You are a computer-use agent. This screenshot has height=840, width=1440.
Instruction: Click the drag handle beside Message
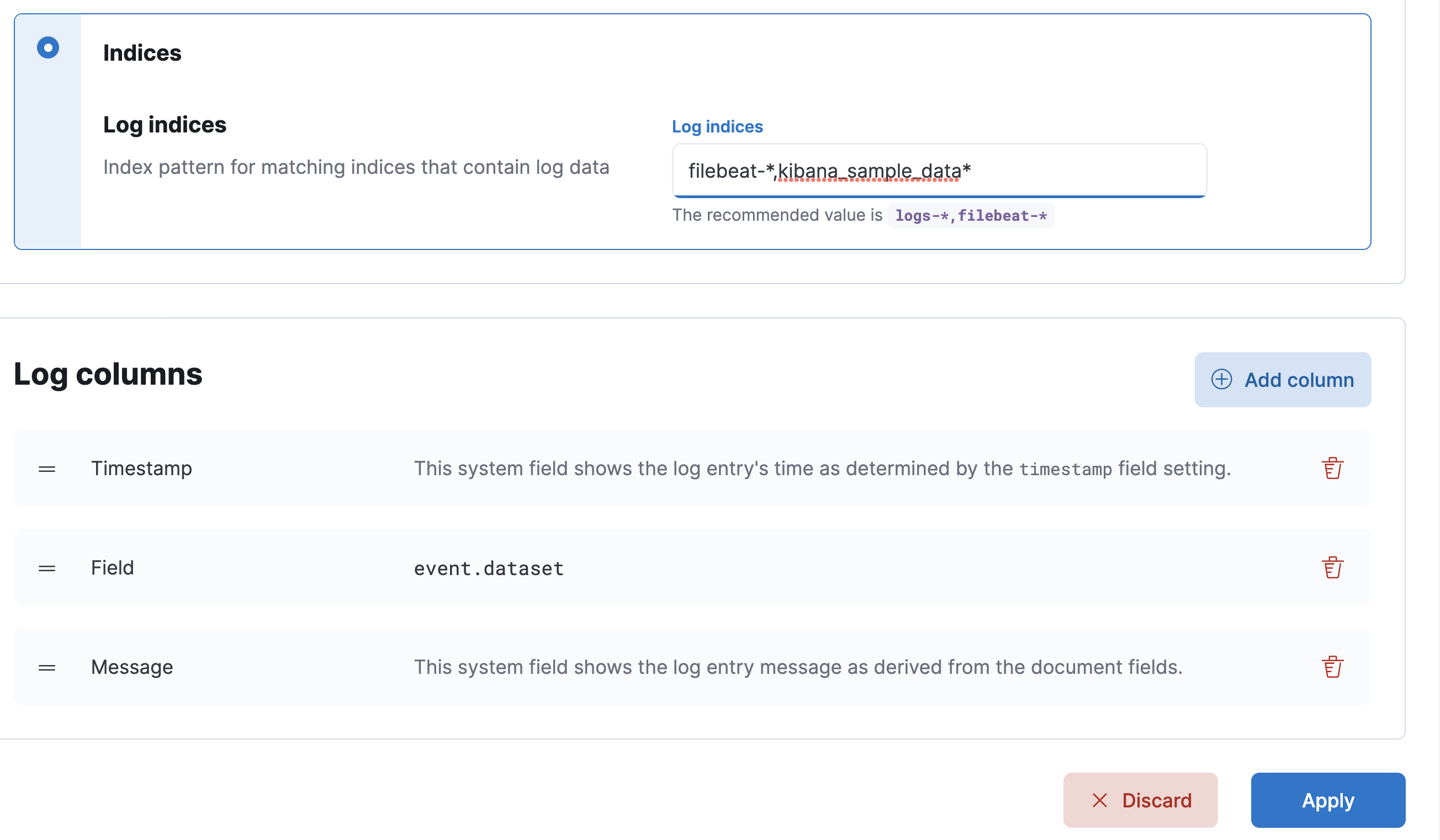pos(47,666)
